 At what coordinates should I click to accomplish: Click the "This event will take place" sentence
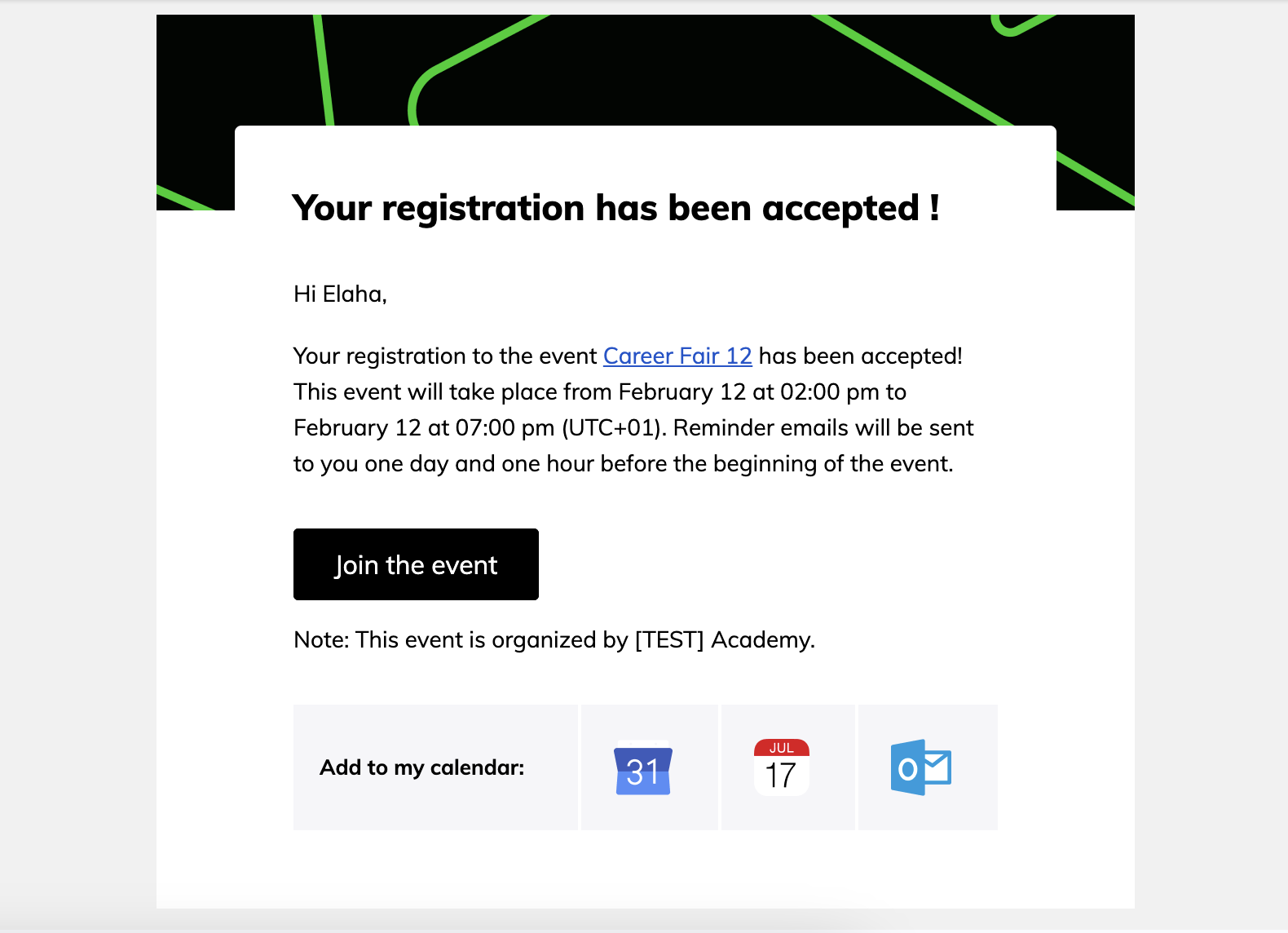click(x=599, y=392)
